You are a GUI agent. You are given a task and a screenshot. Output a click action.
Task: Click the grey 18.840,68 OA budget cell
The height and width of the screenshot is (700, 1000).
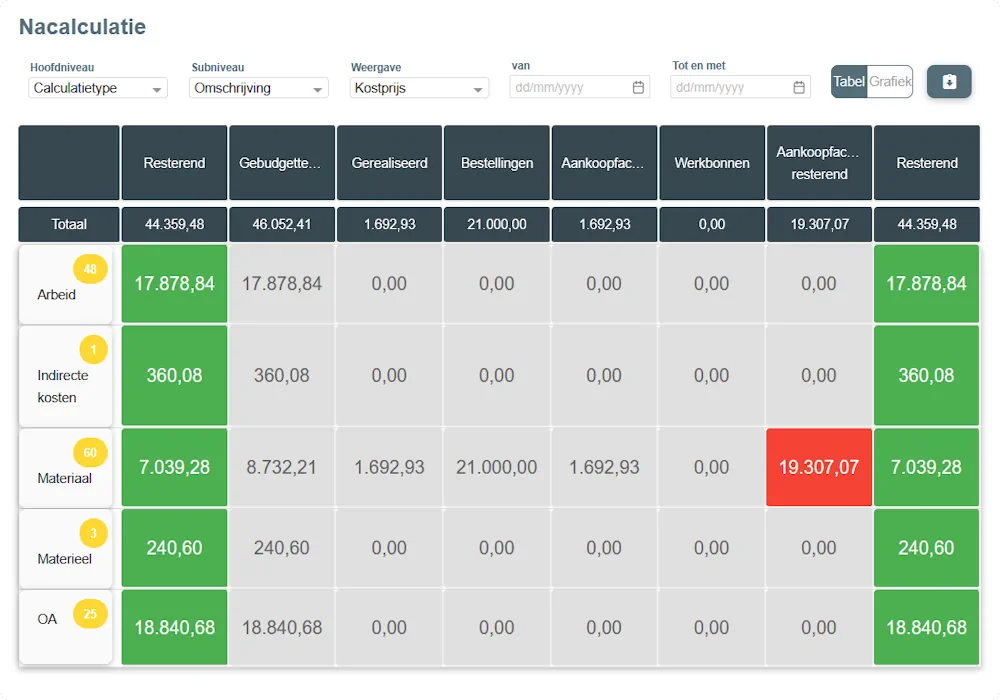pos(282,627)
